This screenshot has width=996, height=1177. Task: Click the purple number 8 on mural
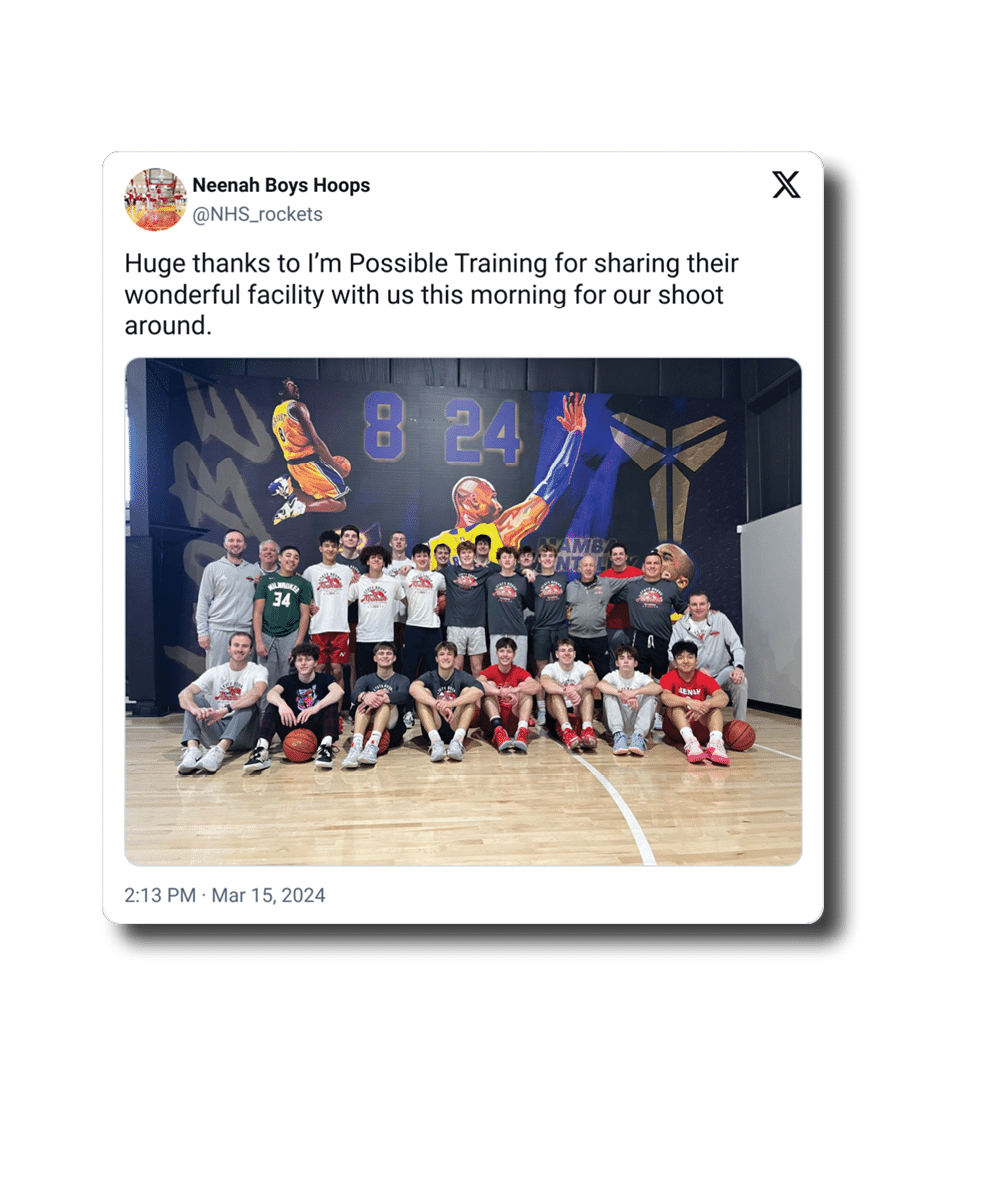pos(384,426)
